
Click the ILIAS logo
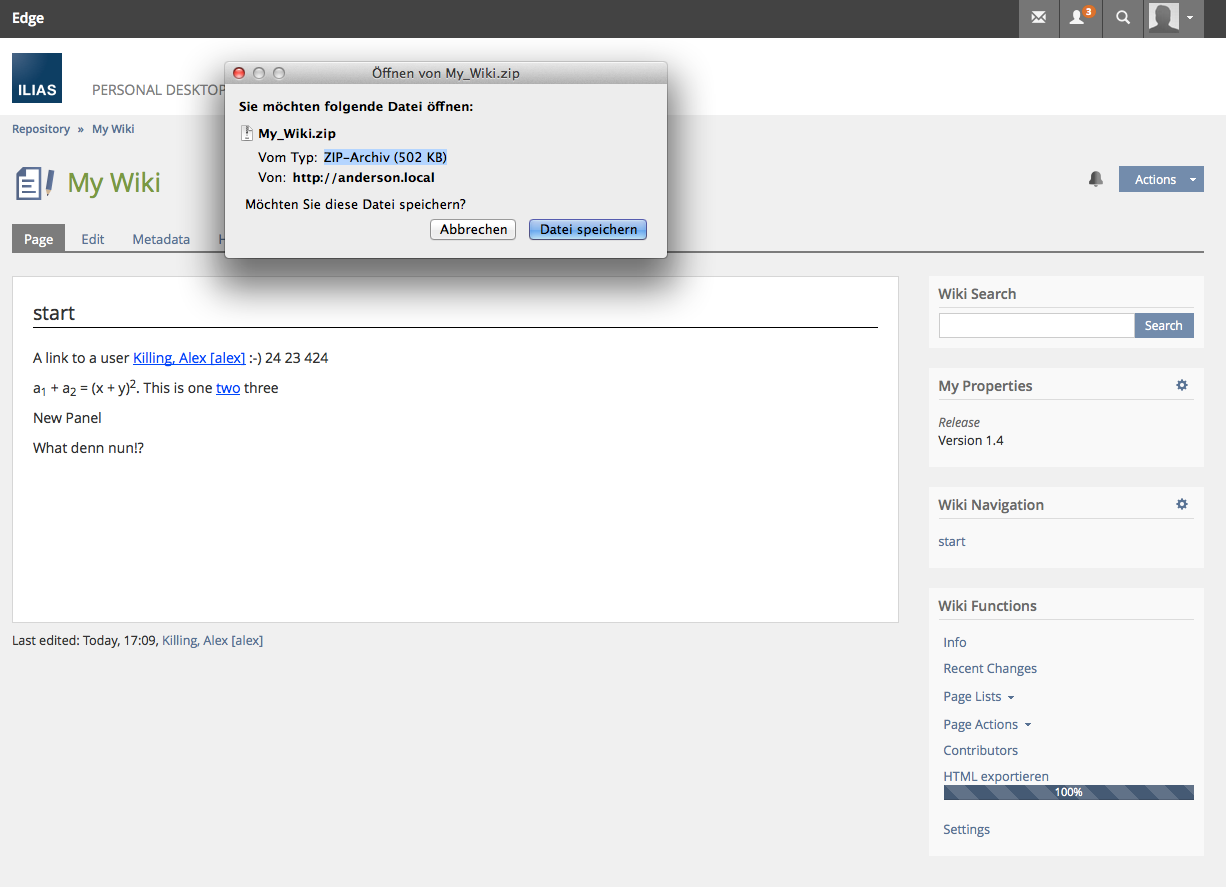[x=37, y=78]
